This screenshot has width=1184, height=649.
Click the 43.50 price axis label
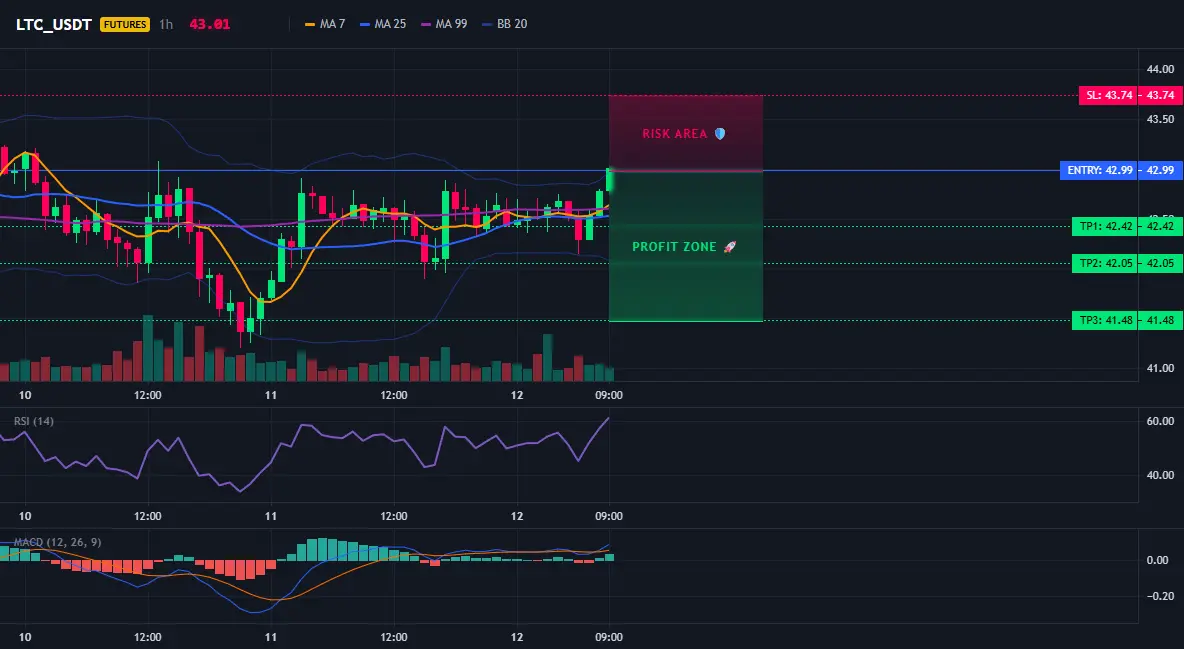(x=1160, y=119)
